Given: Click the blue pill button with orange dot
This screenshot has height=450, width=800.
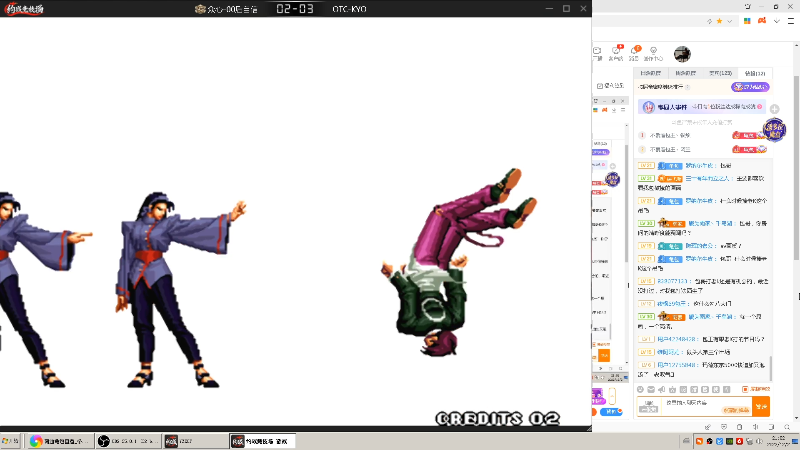Looking at the screenshot, I should tap(611, 412).
